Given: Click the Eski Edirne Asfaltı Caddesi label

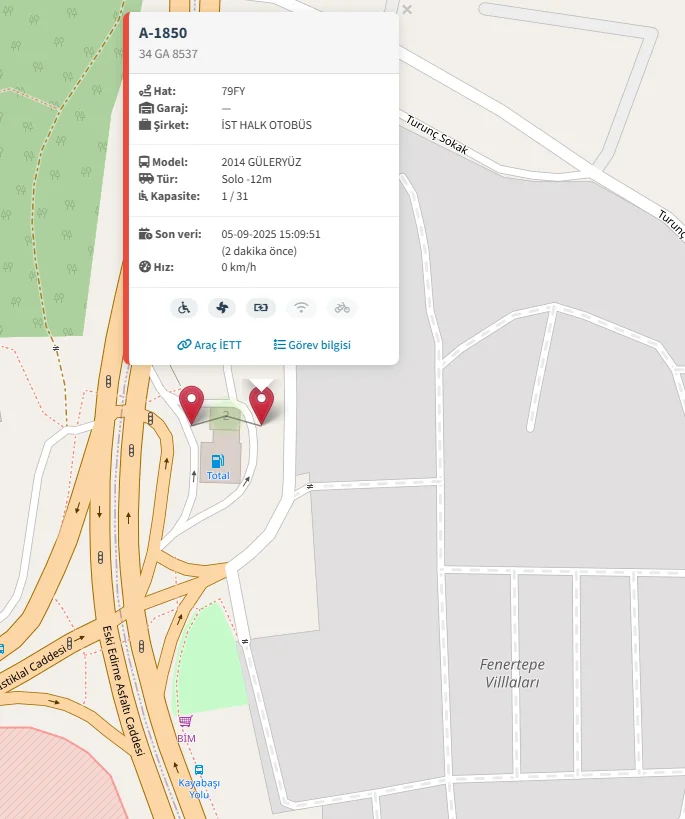Looking at the screenshot, I should 123,691.
